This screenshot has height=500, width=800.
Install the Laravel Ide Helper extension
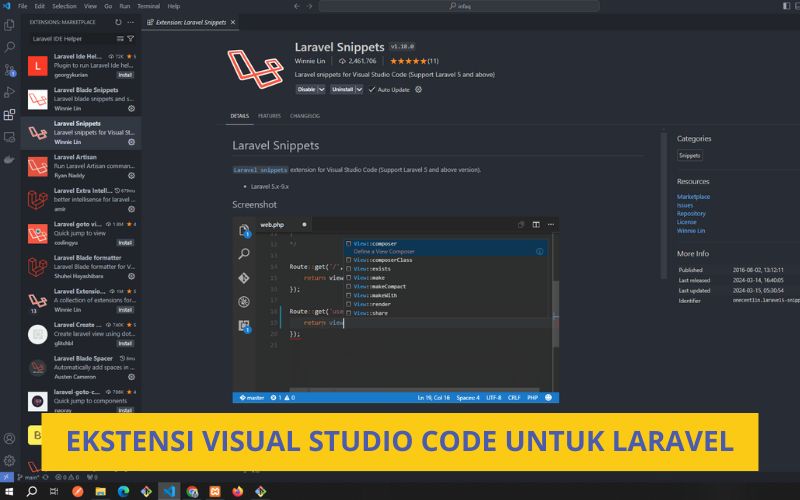125,75
